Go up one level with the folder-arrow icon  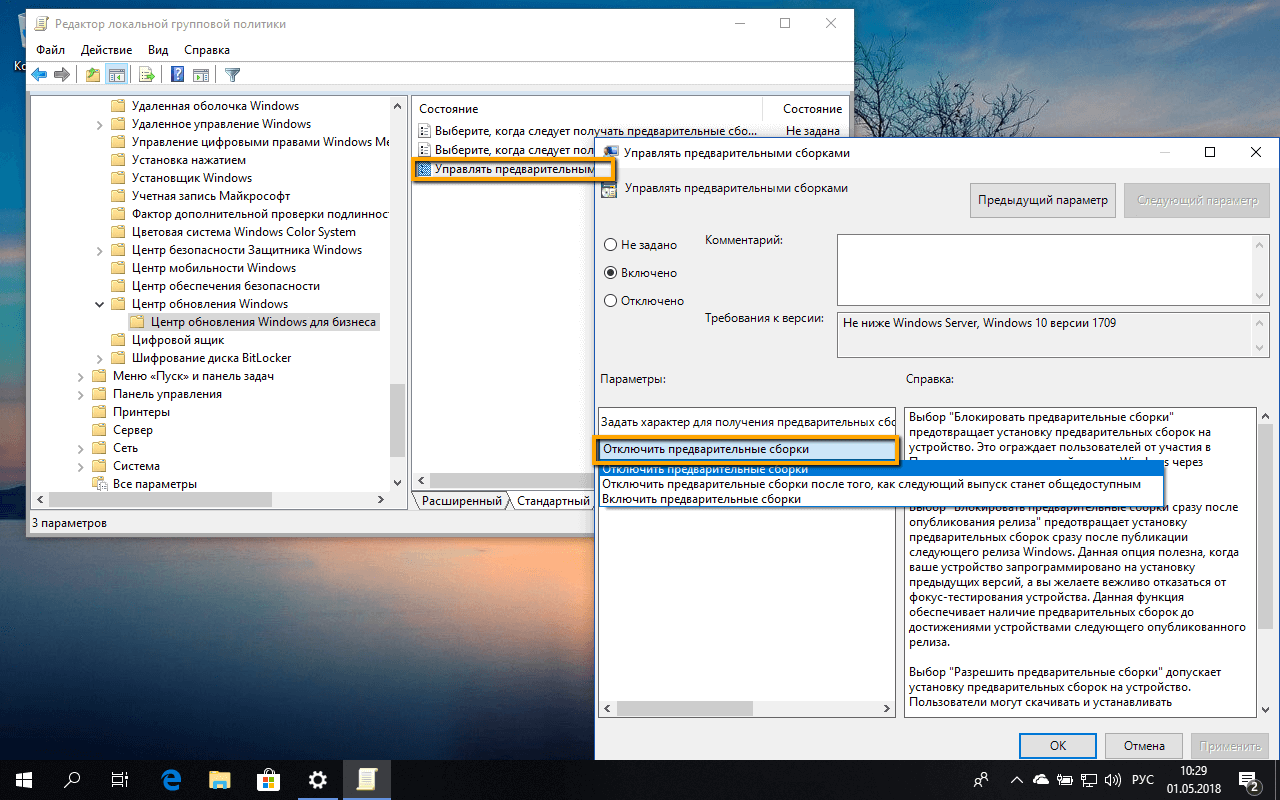(x=93, y=74)
